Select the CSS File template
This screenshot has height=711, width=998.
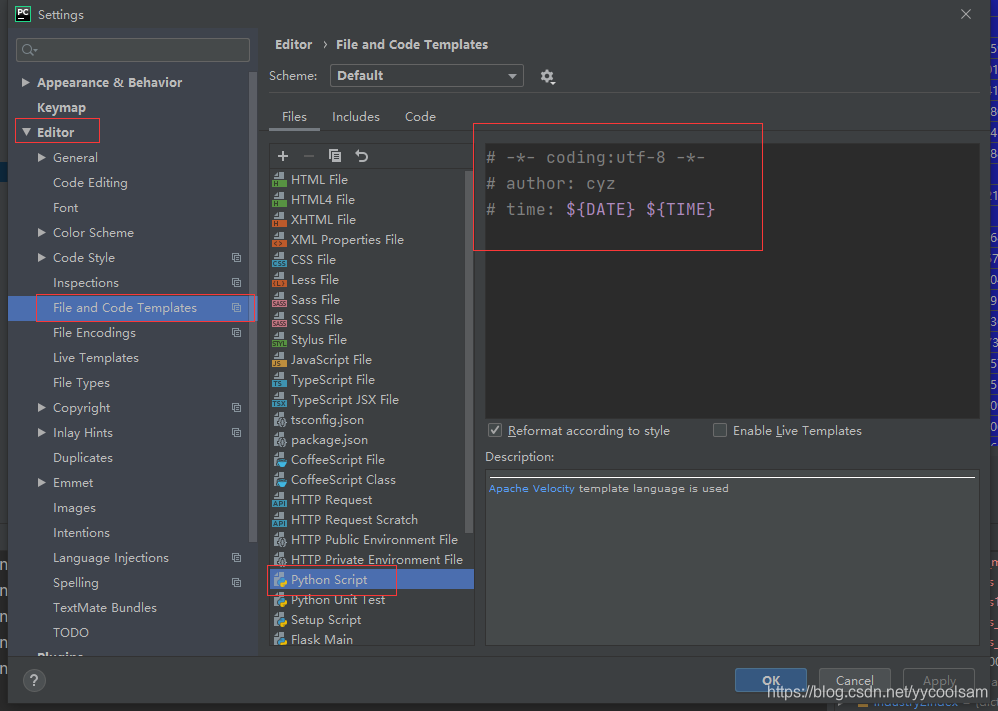point(372,260)
